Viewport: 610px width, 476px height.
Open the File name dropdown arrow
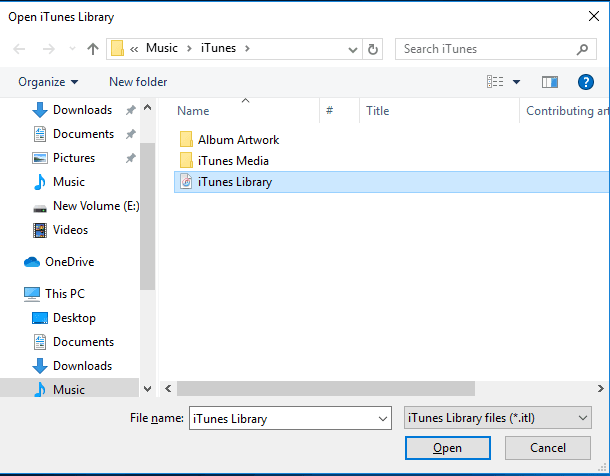[x=383, y=419]
